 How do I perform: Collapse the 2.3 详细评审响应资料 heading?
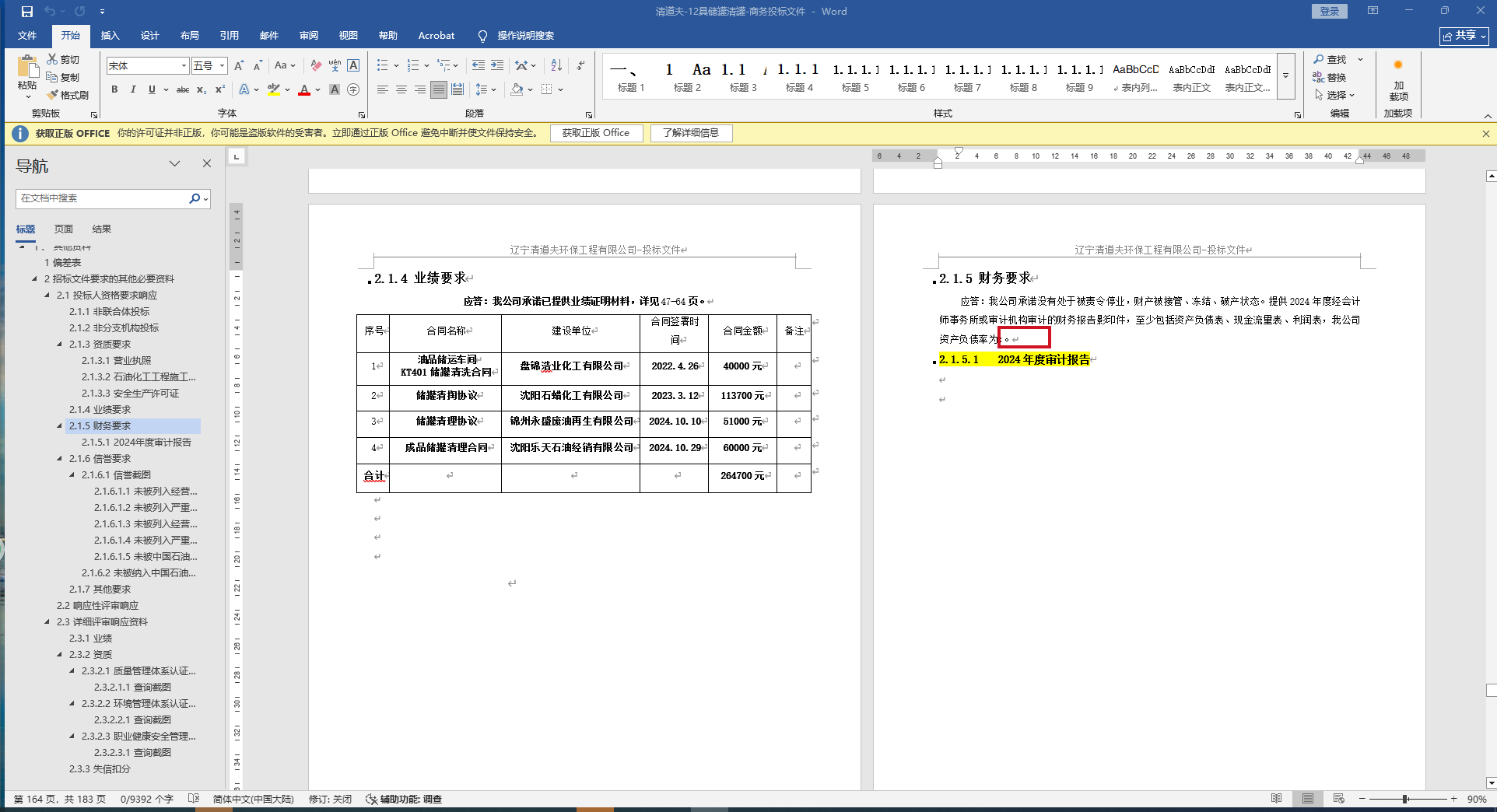(x=47, y=621)
